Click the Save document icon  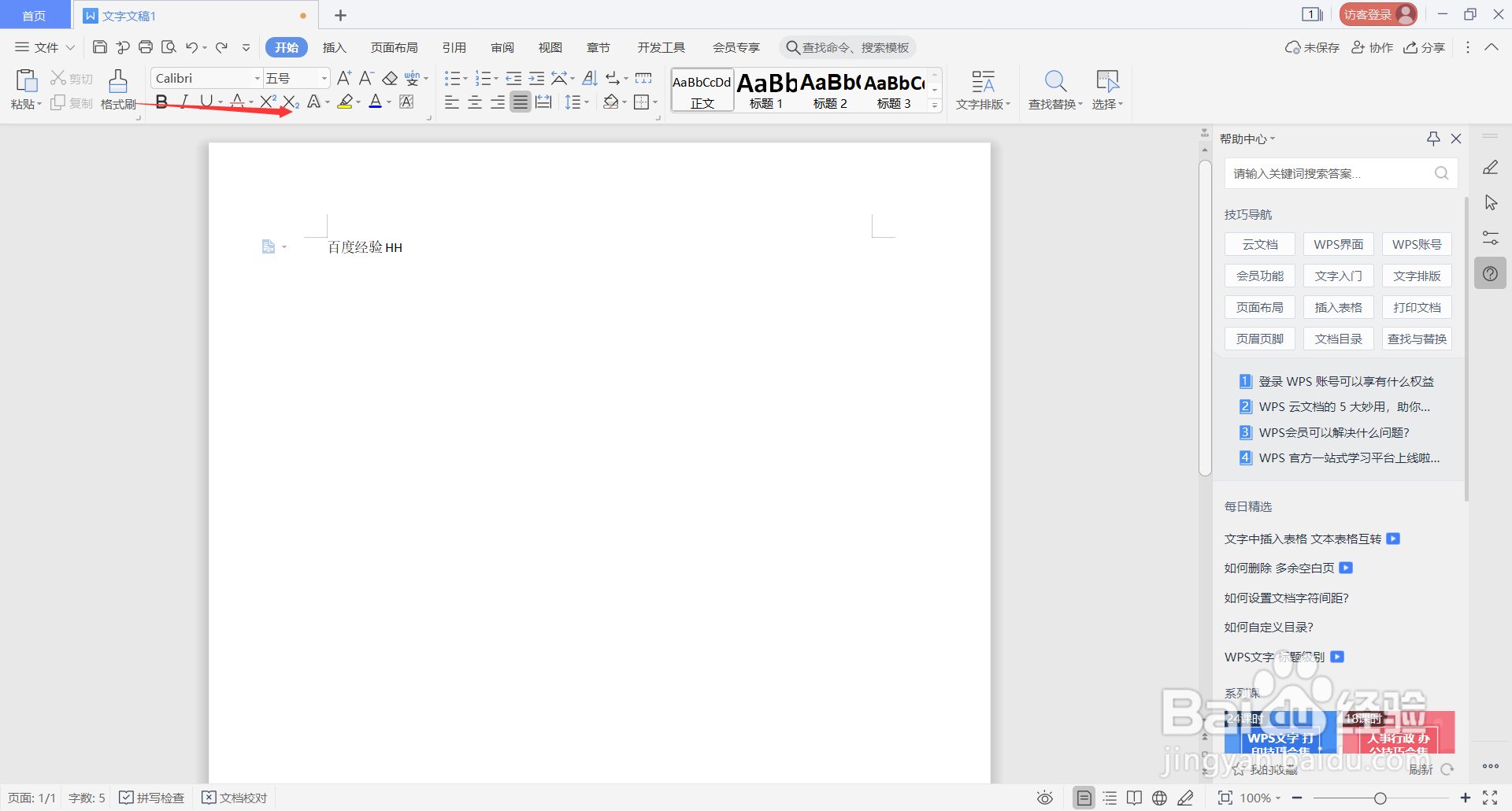pyautogui.click(x=100, y=47)
